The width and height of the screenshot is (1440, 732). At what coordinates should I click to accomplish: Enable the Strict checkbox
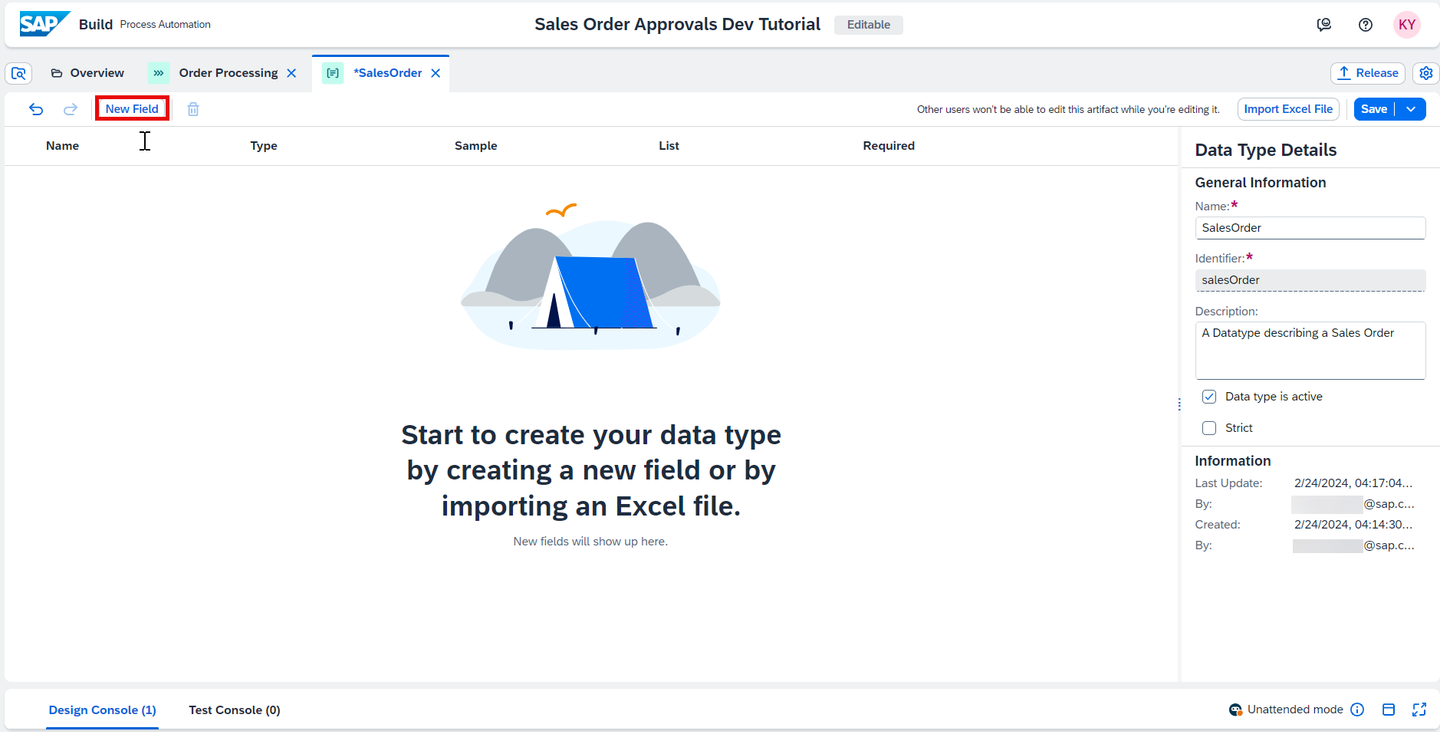[x=1209, y=428]
